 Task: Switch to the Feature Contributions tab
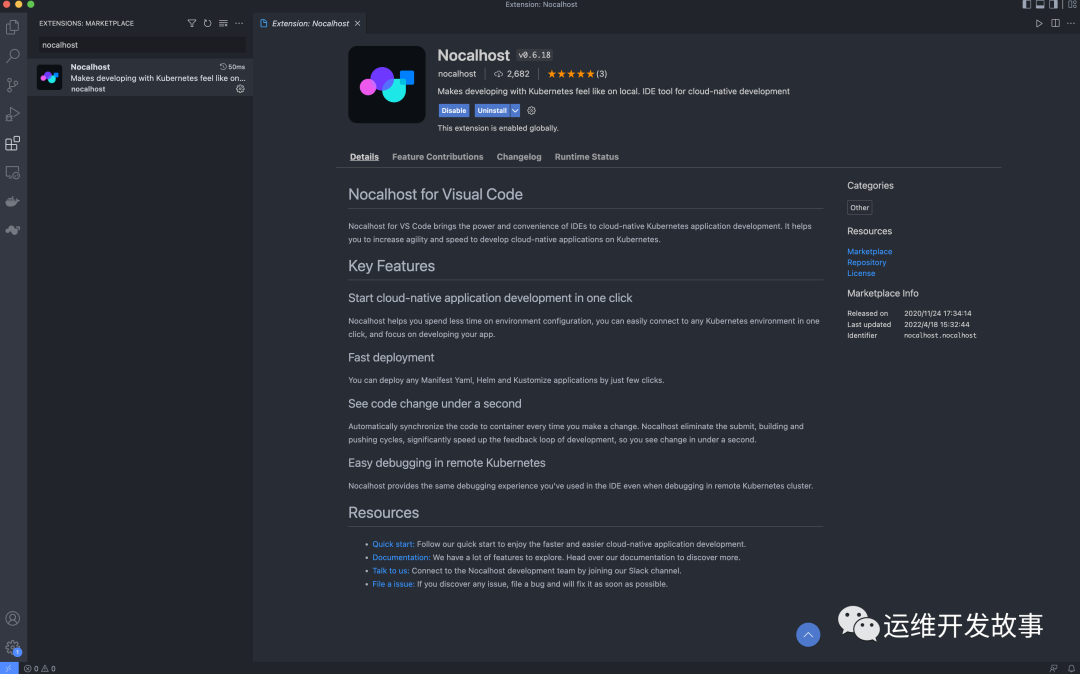tap(437, 157)
